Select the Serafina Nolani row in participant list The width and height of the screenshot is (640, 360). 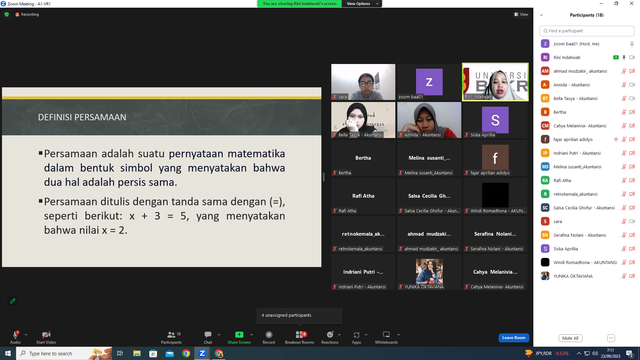click(x=587, y=235)
